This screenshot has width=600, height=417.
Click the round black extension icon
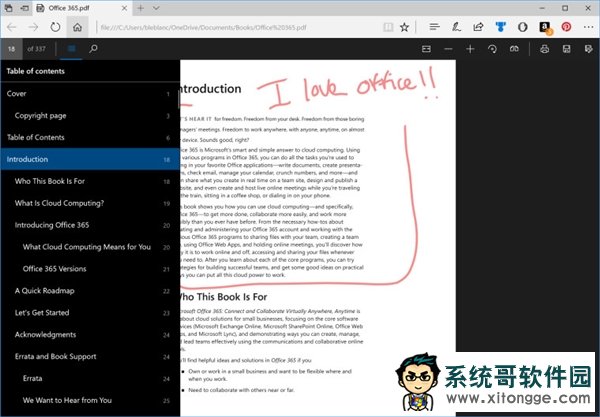point(522,27)
